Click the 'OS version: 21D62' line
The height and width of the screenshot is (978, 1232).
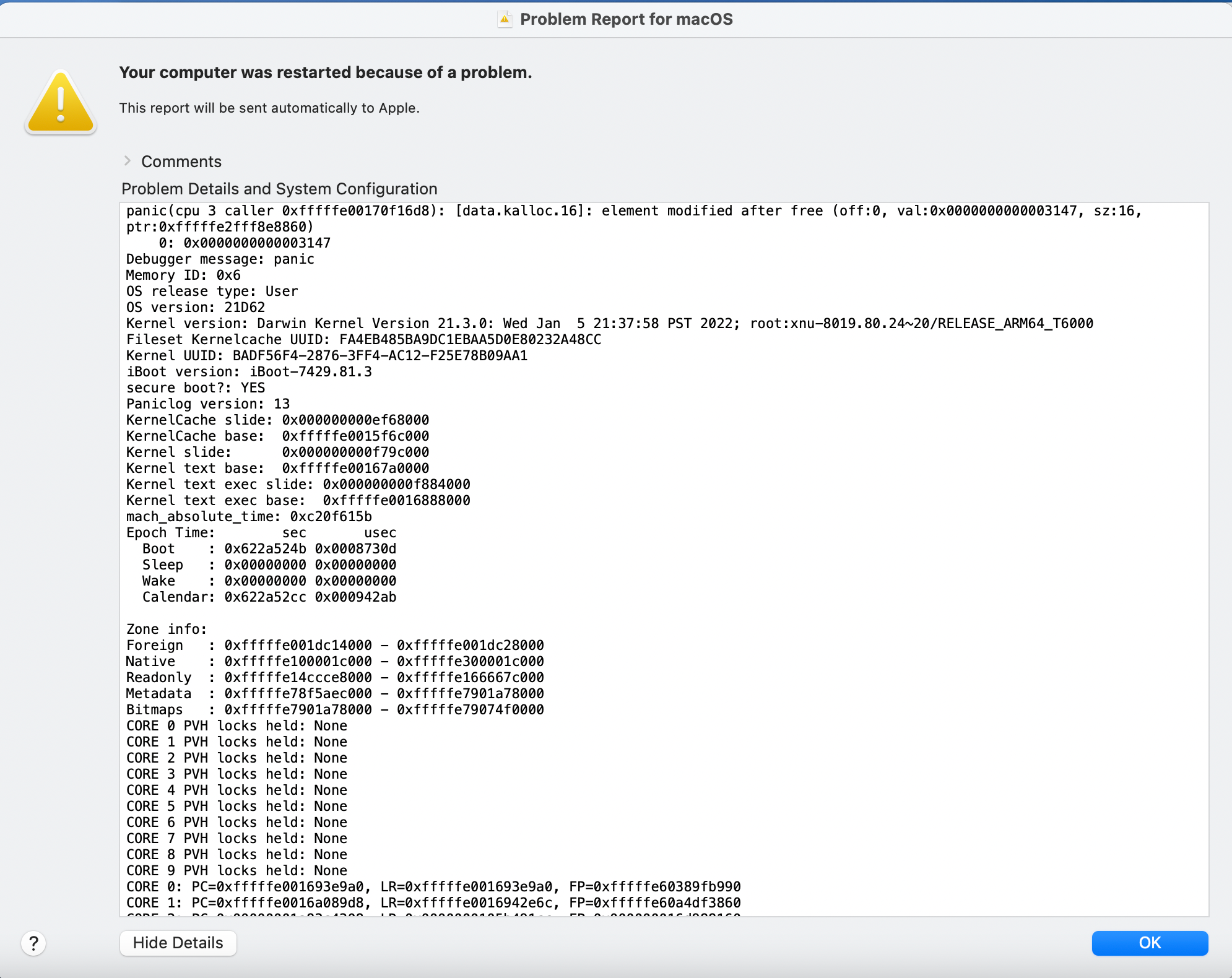[x=196, y=308]
